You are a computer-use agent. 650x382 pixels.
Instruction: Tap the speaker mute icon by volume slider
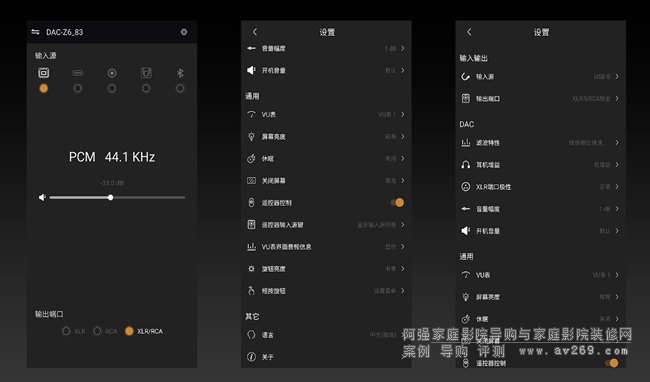point(42,197)
